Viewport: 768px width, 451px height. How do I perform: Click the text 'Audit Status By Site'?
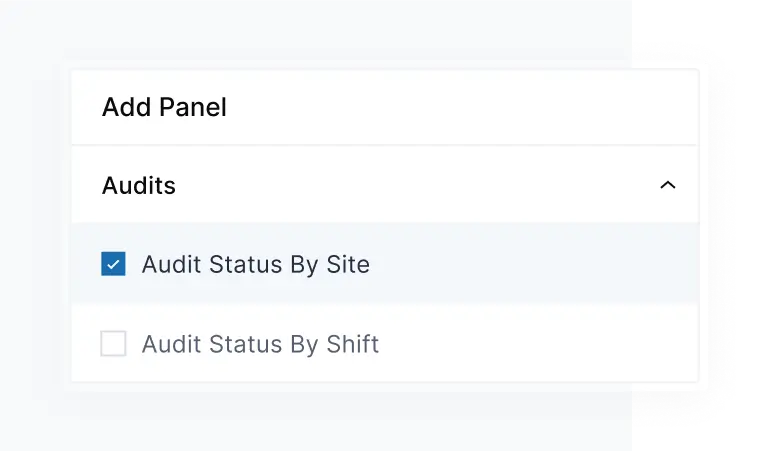click(x=255, y=265)
